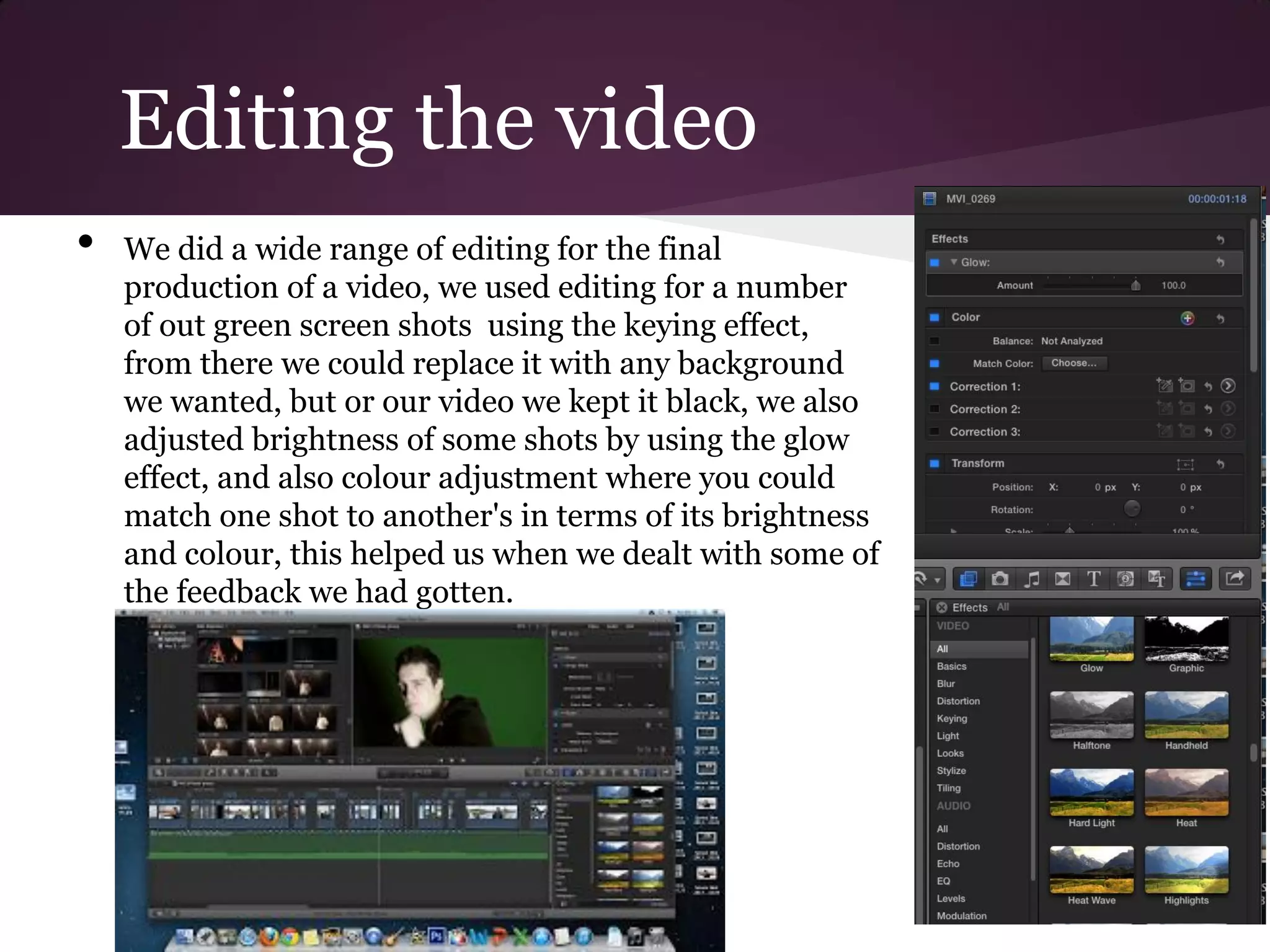Click the Rotation dial knob

point(1132,509)
